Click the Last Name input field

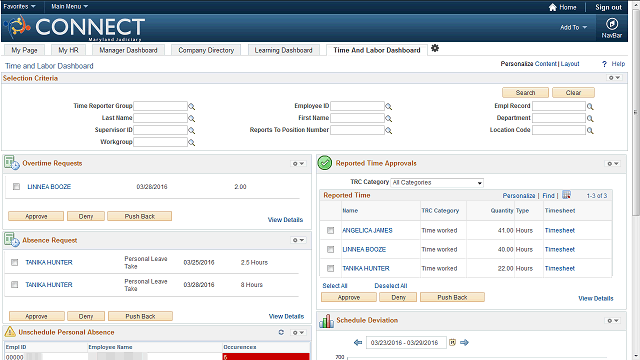pyautogui.click(x=160, y=118)
